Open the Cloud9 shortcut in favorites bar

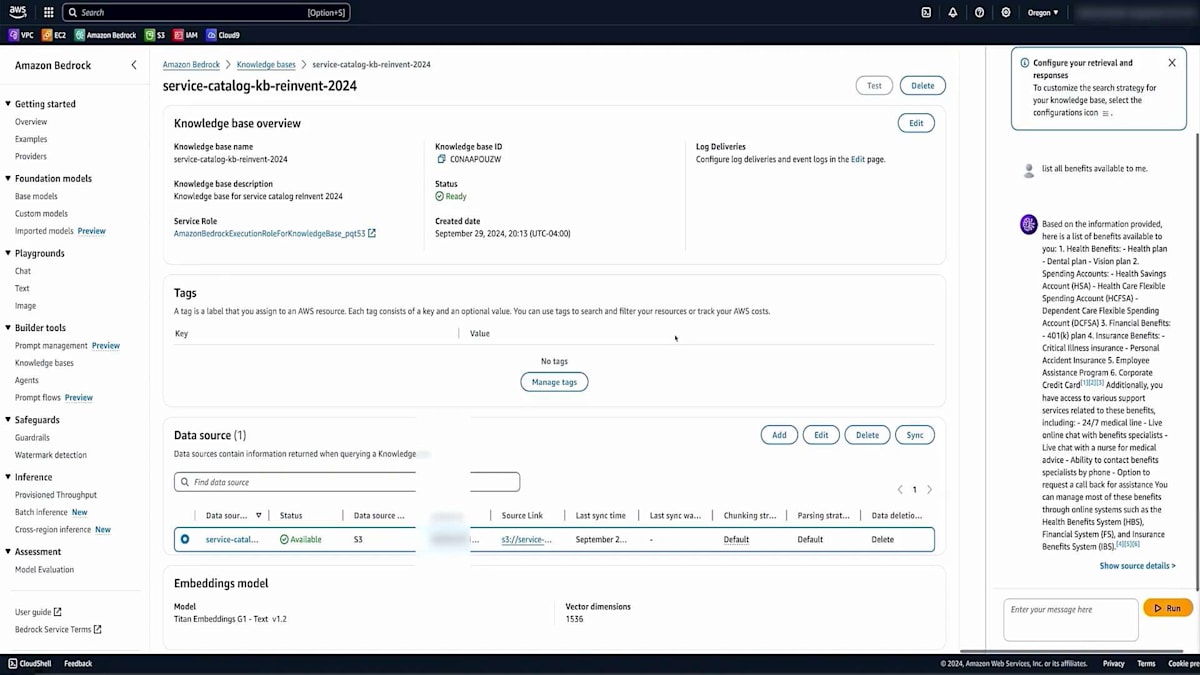224,35
